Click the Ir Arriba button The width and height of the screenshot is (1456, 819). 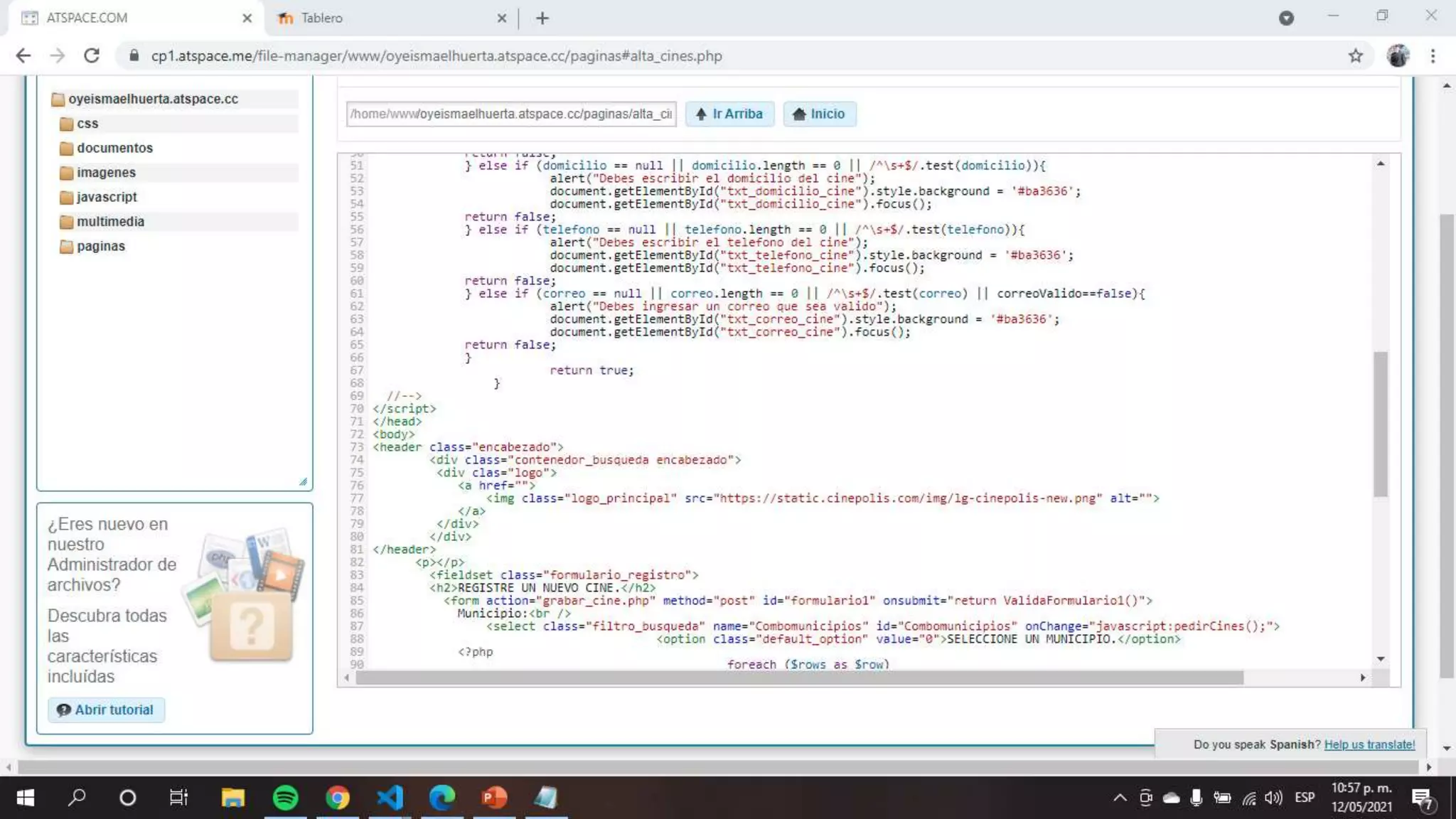coord(729,114)
